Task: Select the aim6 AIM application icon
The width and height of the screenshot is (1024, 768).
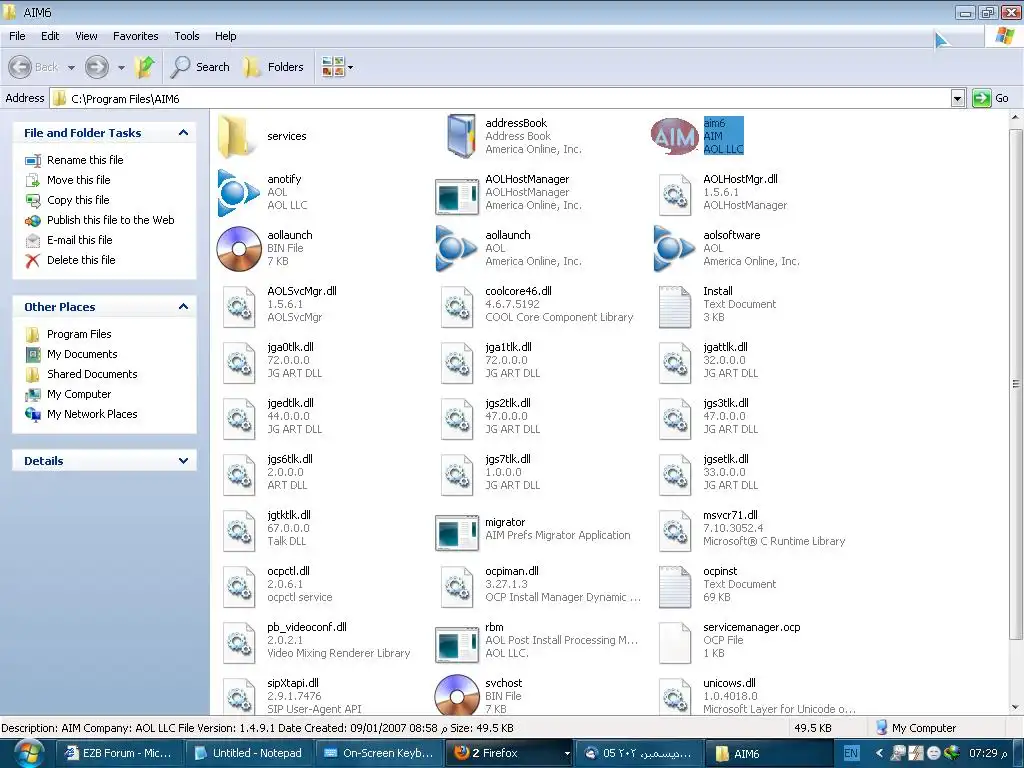Action: pyautogui.click(x=675, y=136)
